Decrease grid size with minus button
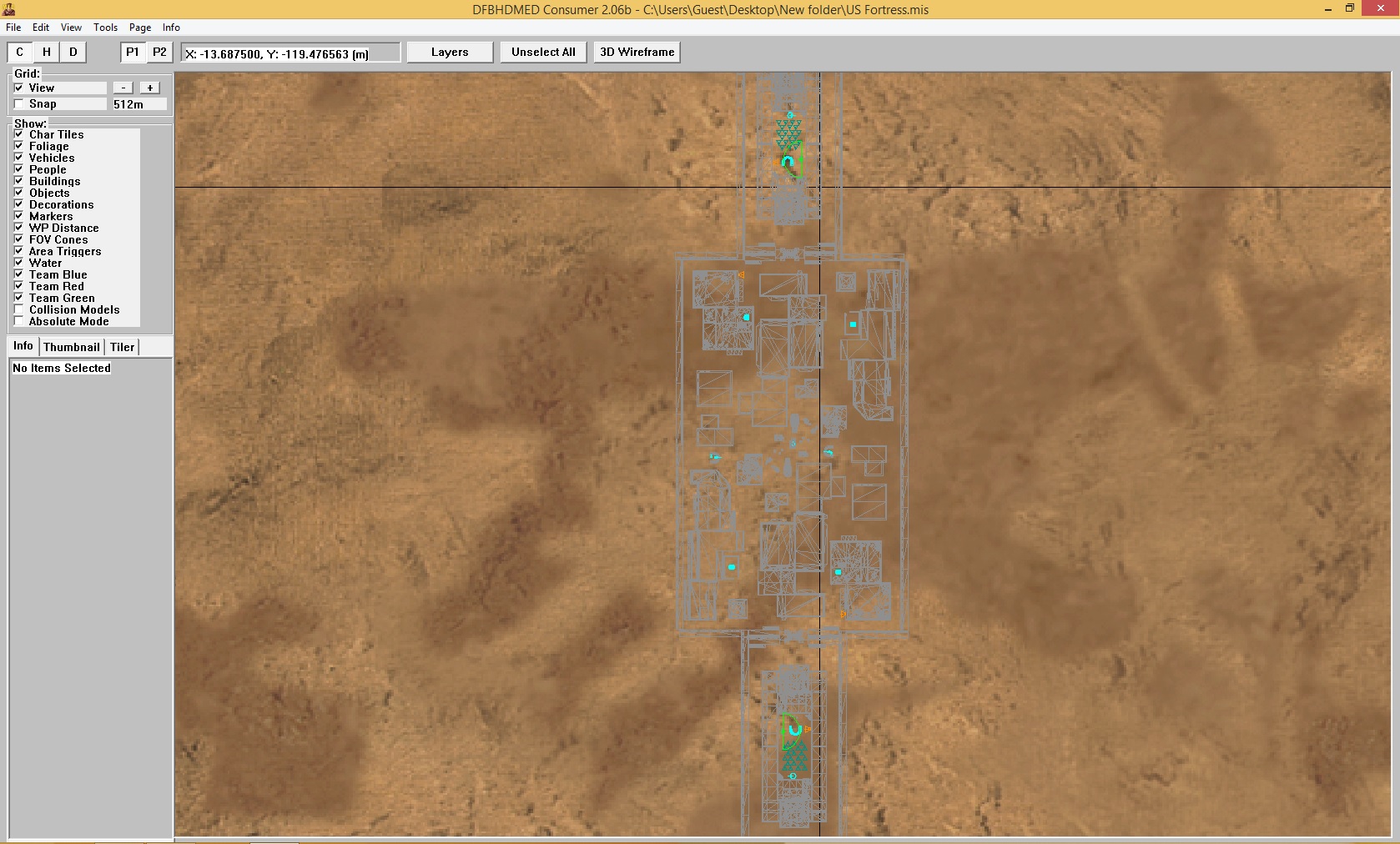 (123, 88)
